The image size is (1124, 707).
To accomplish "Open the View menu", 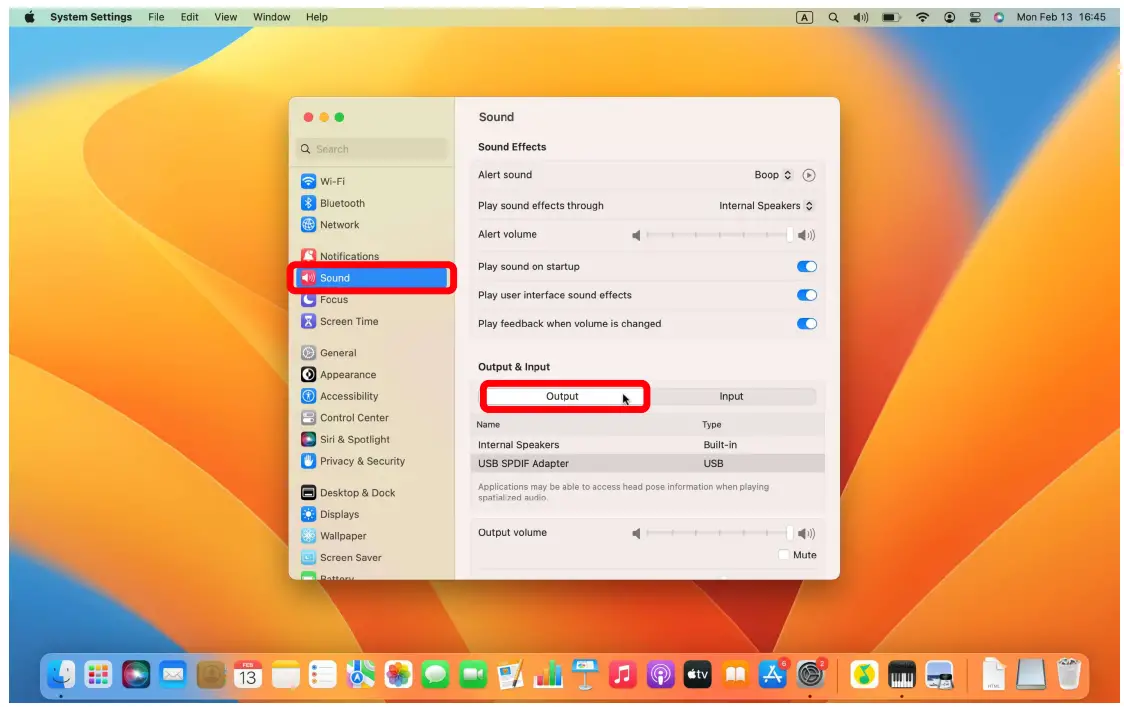I will [x=226, y=17].
